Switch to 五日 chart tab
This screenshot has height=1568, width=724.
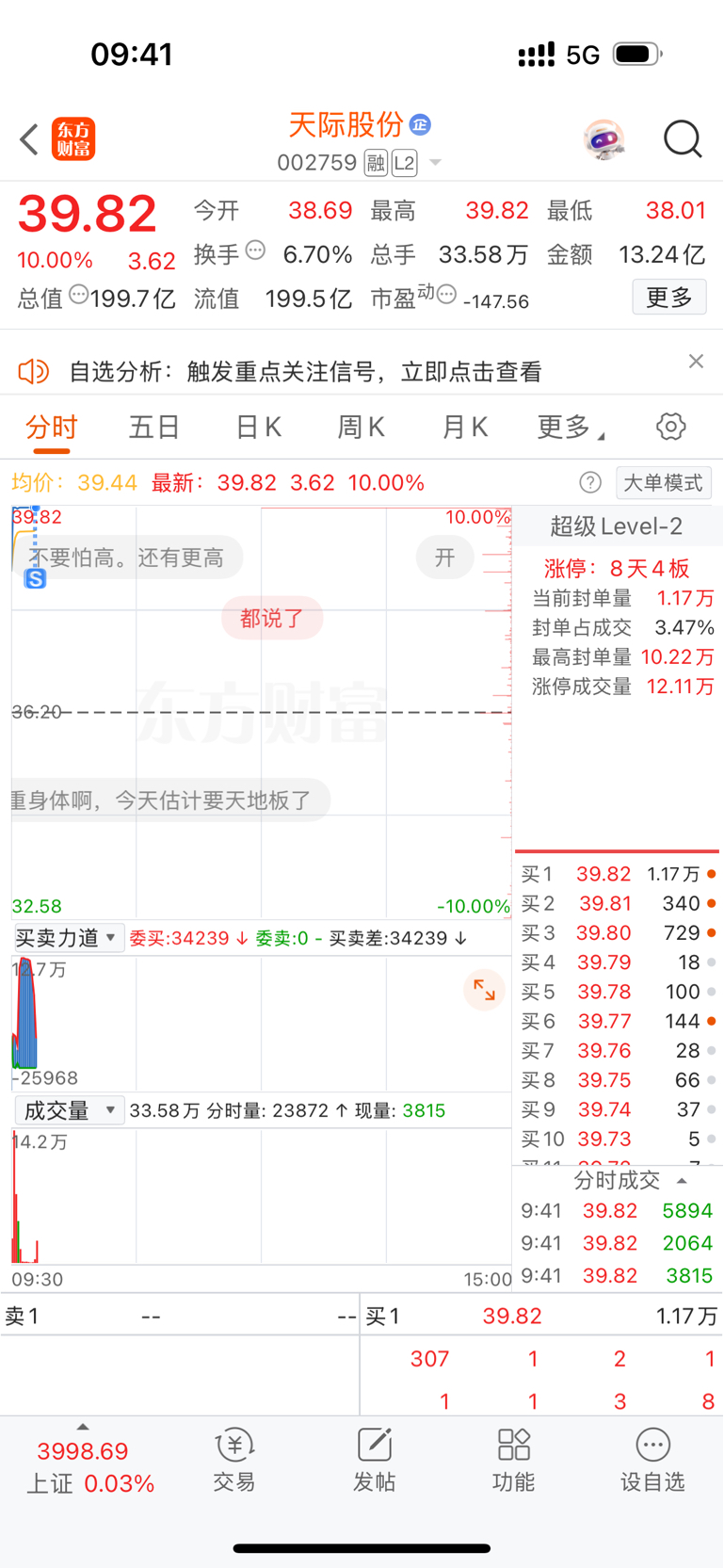154,428
